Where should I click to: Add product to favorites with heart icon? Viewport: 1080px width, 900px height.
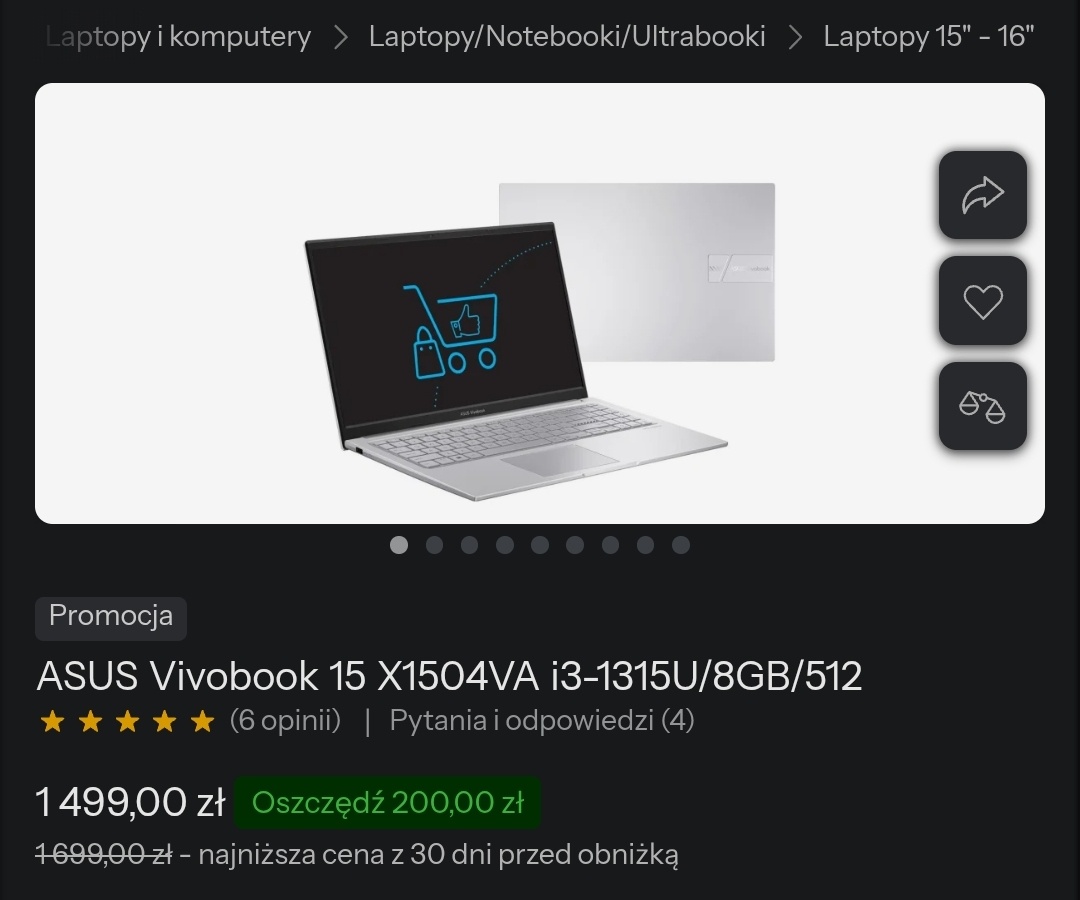[983, 301]
